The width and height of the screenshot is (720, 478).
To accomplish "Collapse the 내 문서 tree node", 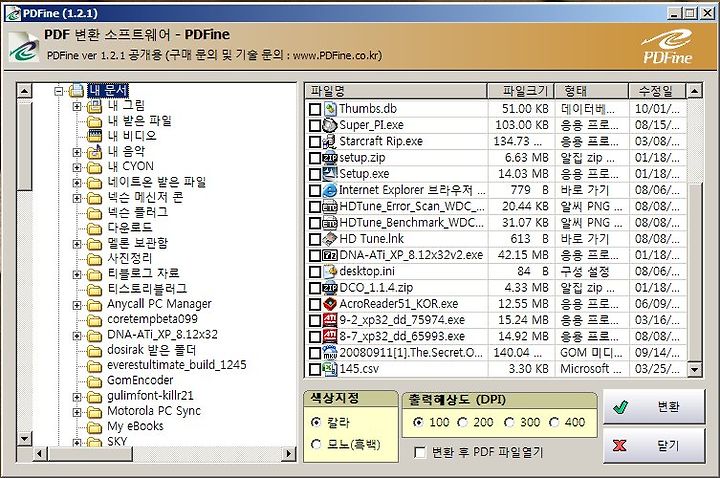I will [x=59, y=91].
